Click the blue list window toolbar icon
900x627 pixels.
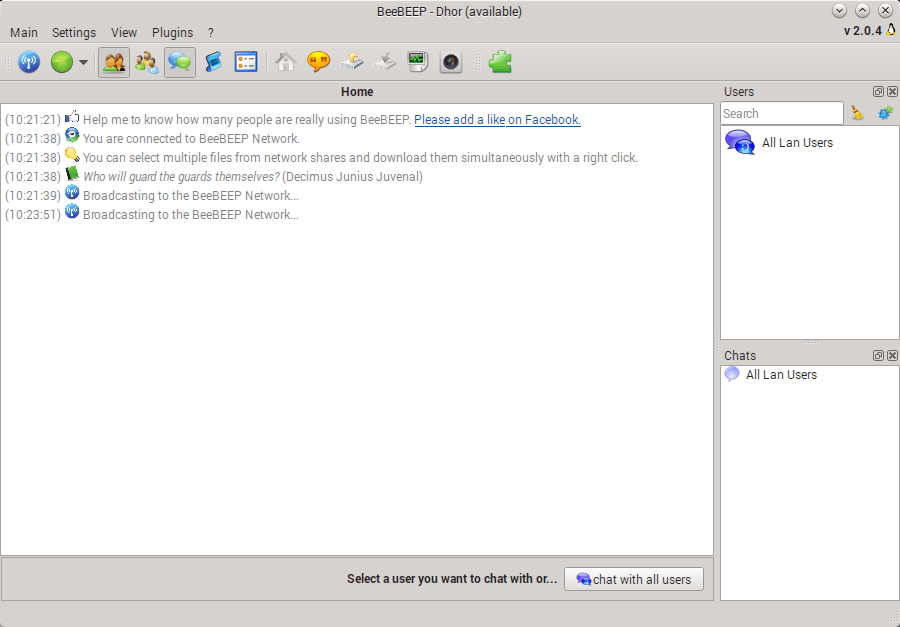pos(246,62)
